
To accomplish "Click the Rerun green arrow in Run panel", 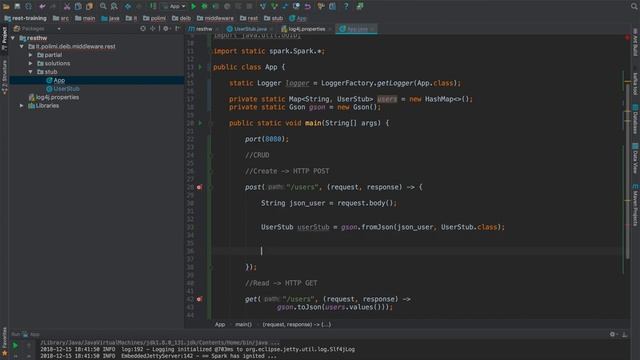I will click(x=15, y=346).
